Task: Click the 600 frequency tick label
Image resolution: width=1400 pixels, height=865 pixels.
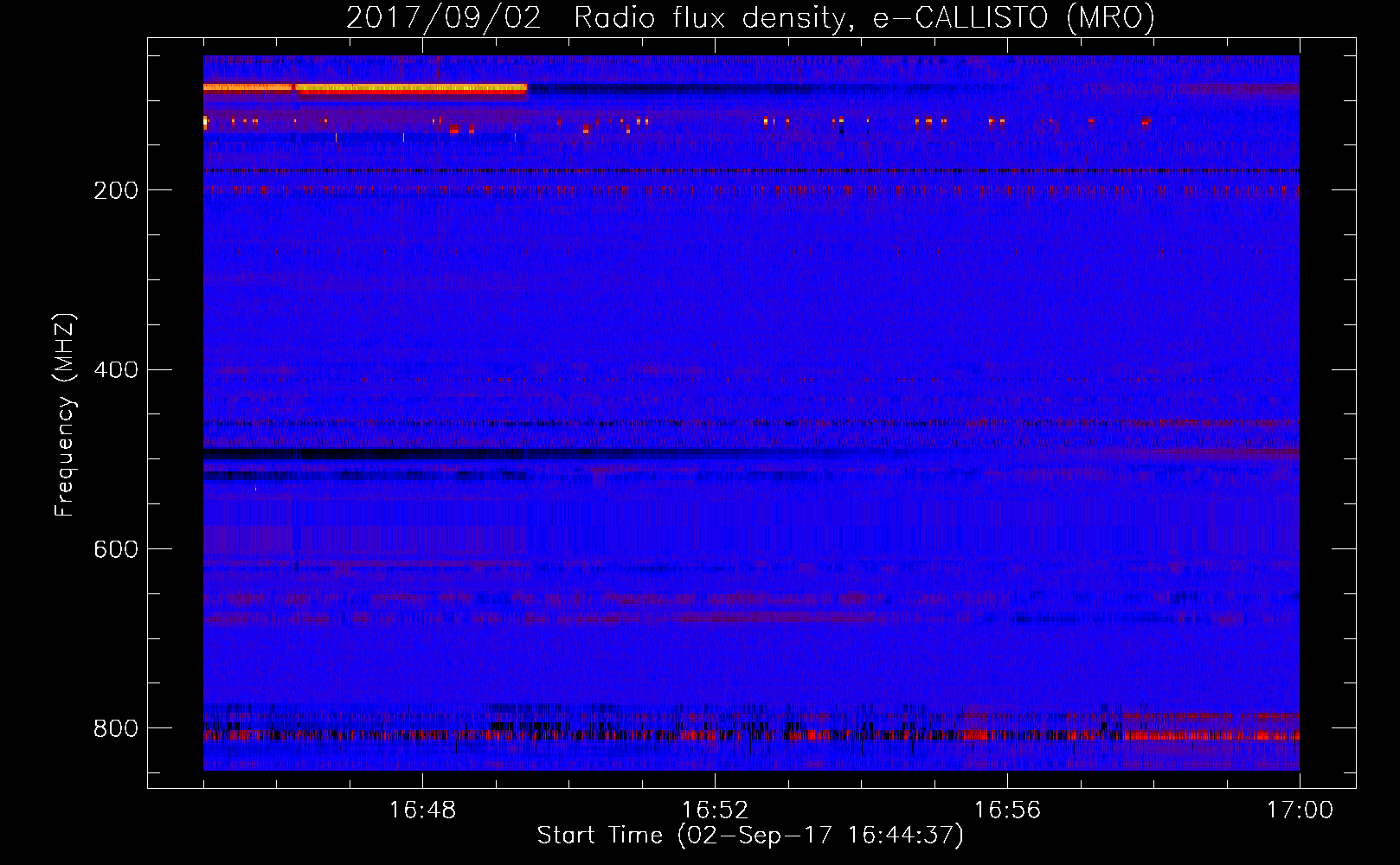Action: click(x=116, y=549)
